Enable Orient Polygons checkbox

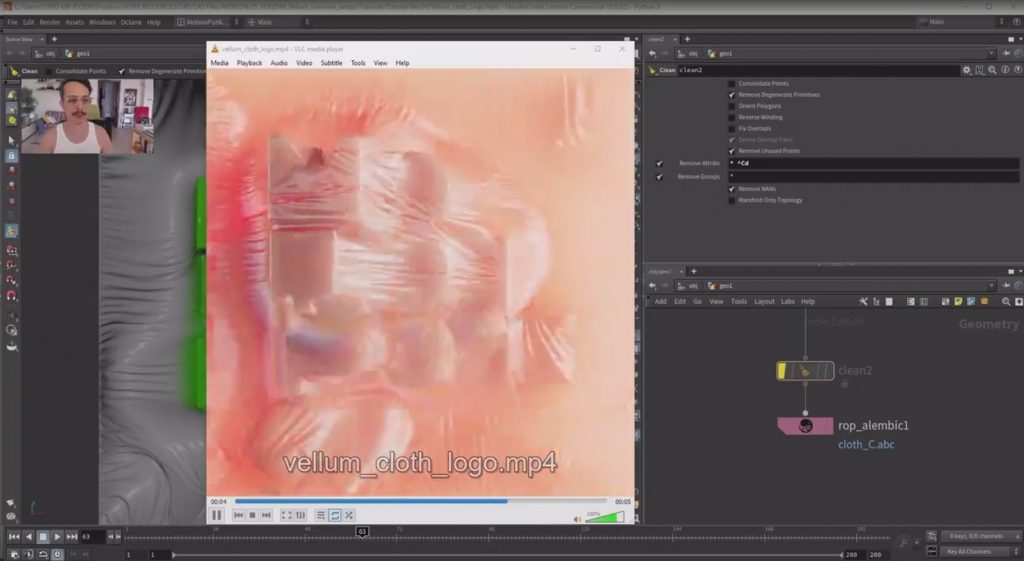coord(731,106)
